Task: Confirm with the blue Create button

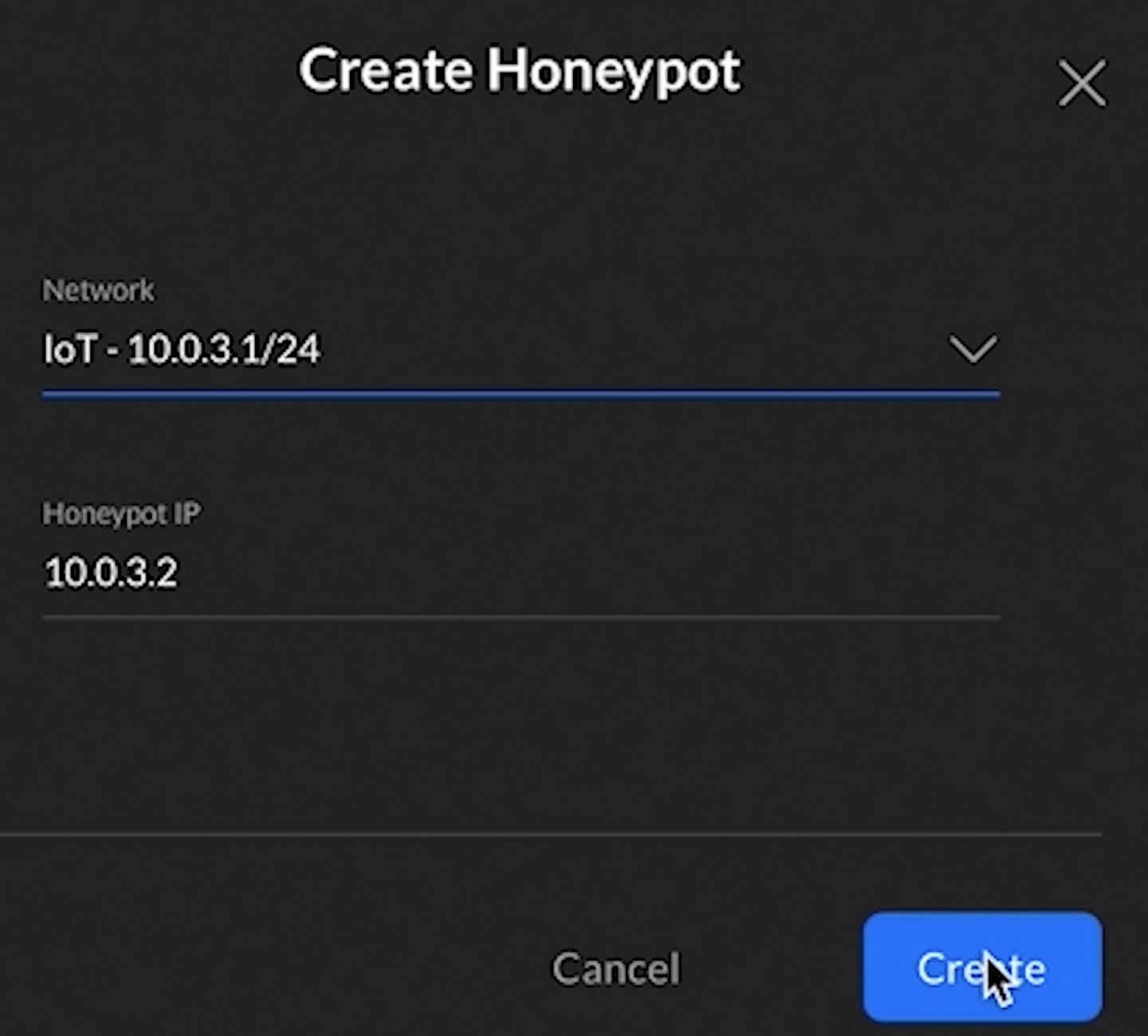Action: [x=982, y=967]
